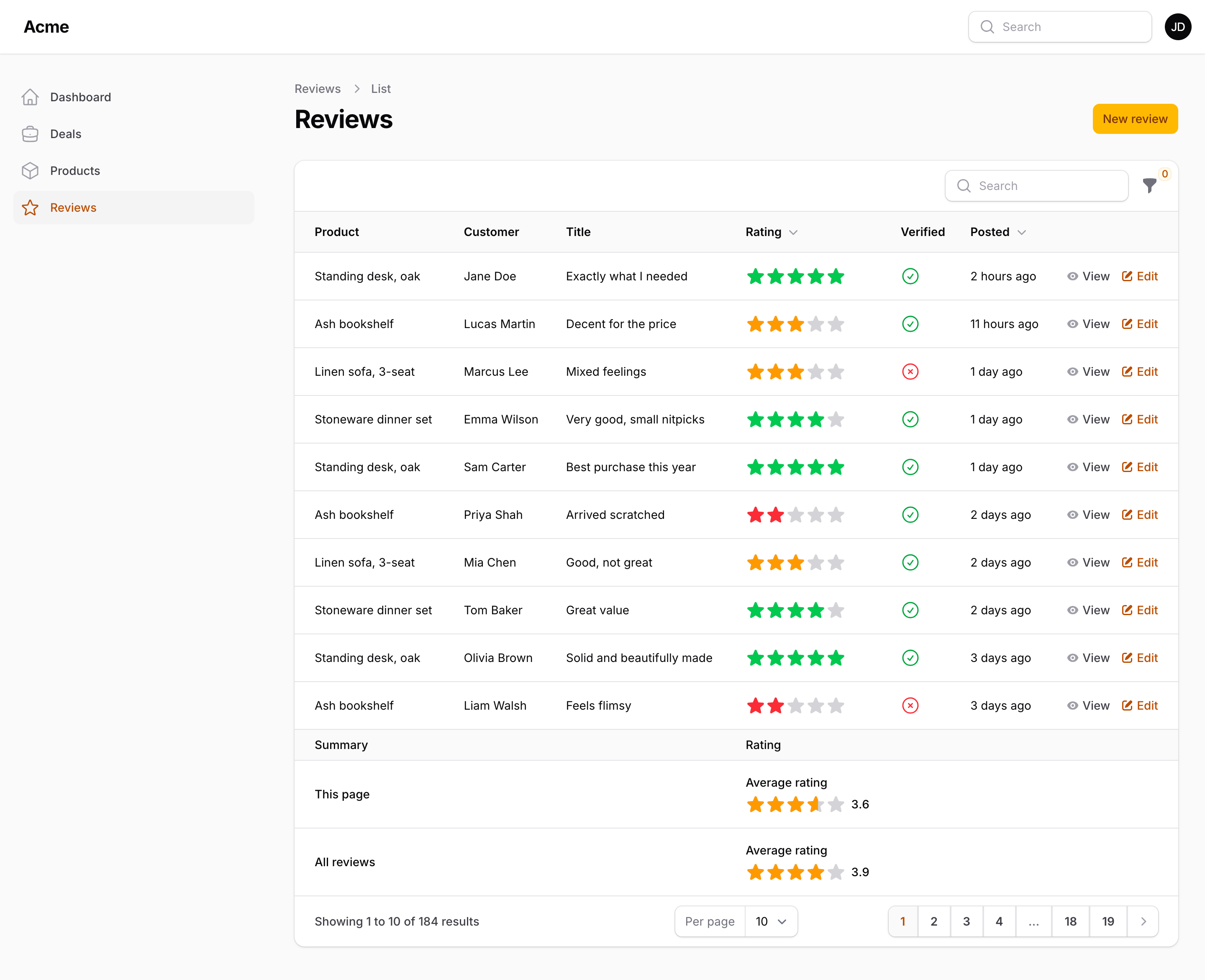The width and height of the screenshot is (1205, 980).
Task: Open the Dashboard sidebar item
Action: [x=134, y=97]
